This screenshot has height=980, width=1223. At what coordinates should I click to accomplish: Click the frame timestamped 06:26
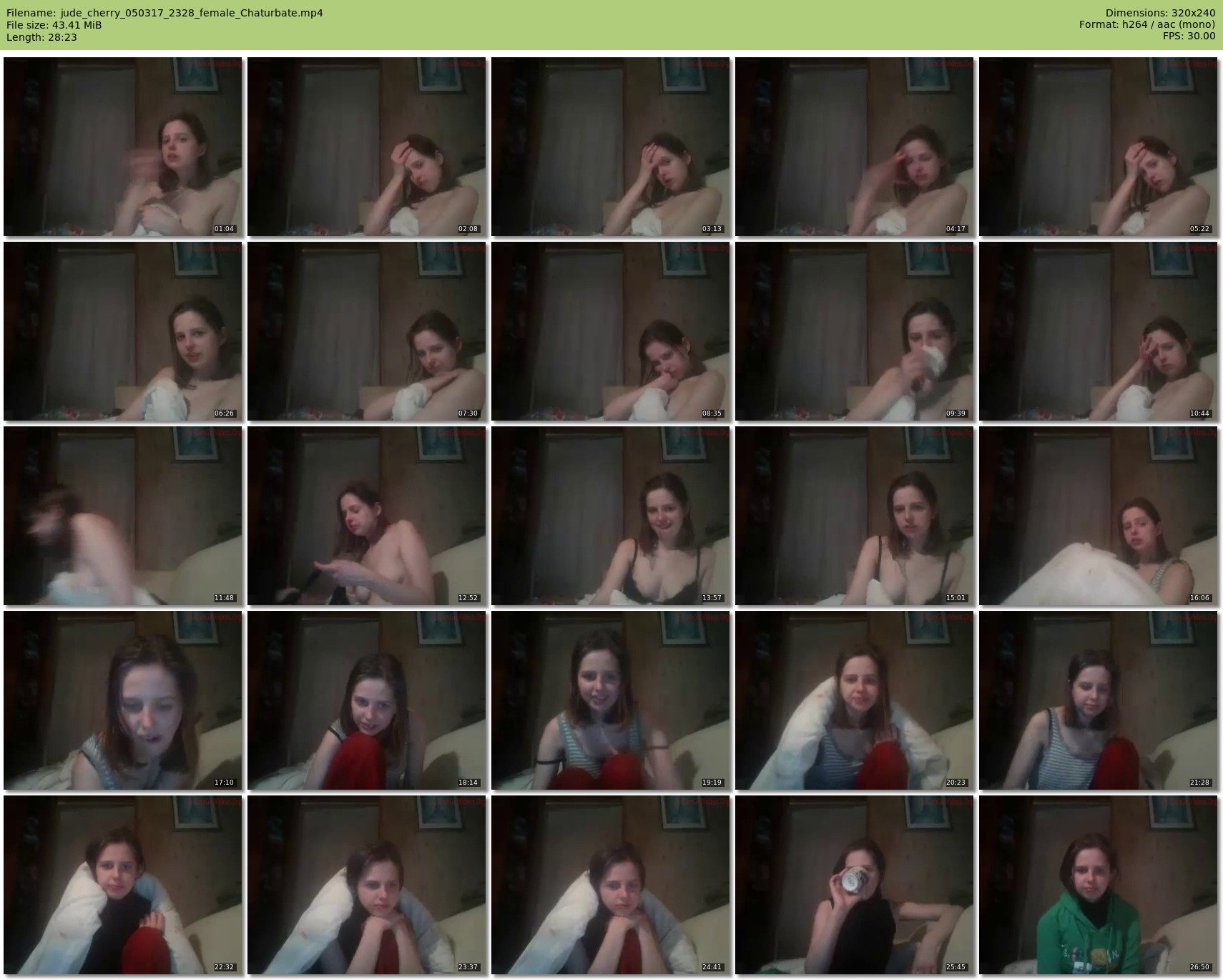pos(123,331)
